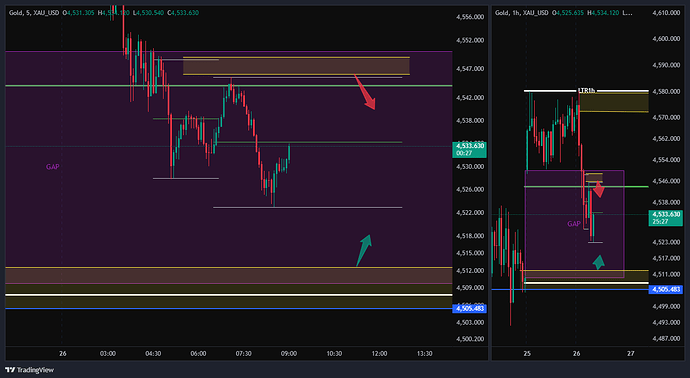Click the 4,487.000 label on 1h axis
Viewport: 690px width, 378px height.
(666, 338)
